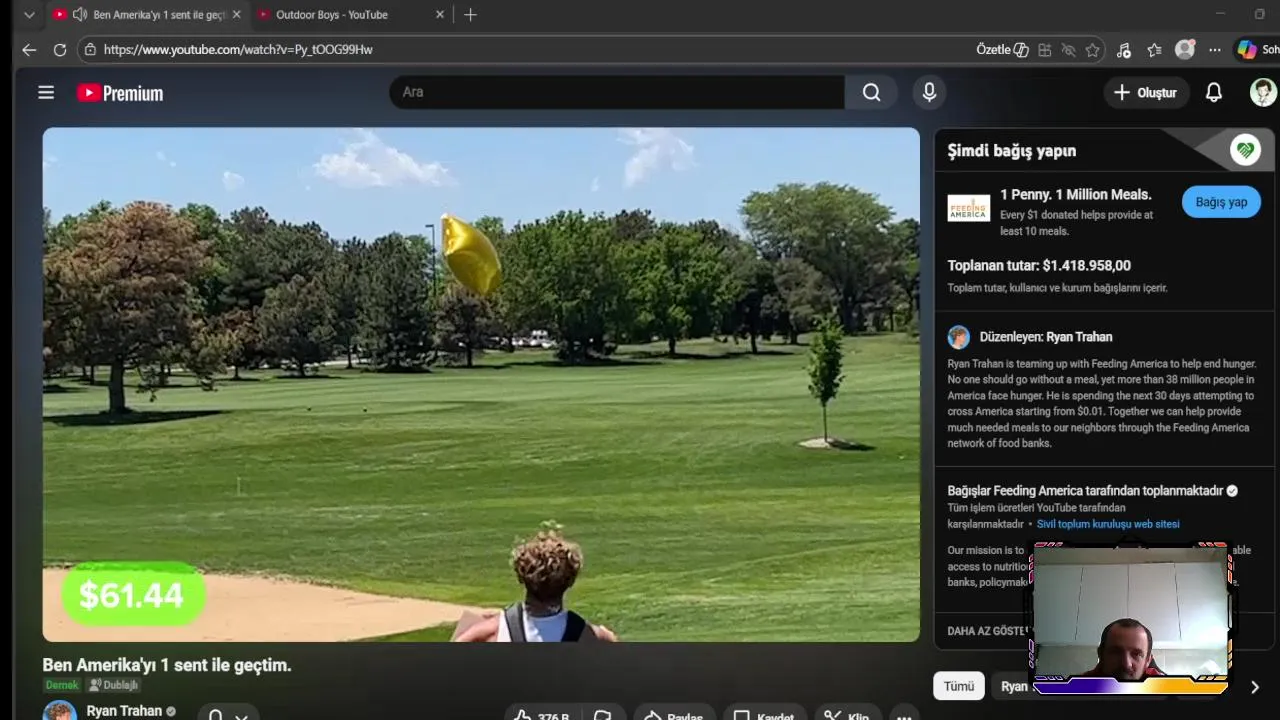Click the 1 Penny. 1 Million Meals. title

click(x=1076, y=195)
